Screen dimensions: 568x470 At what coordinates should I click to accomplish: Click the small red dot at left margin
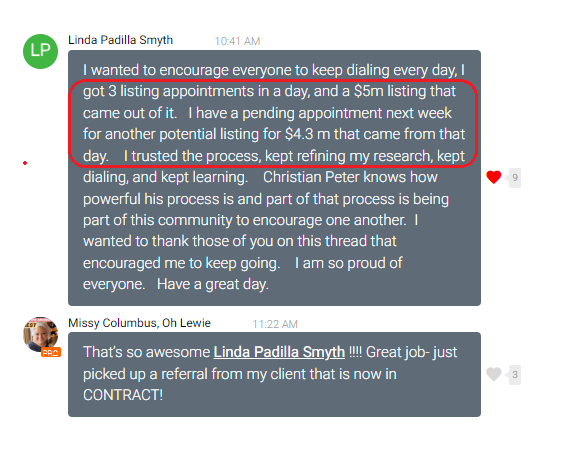click(x=25, y=163)
